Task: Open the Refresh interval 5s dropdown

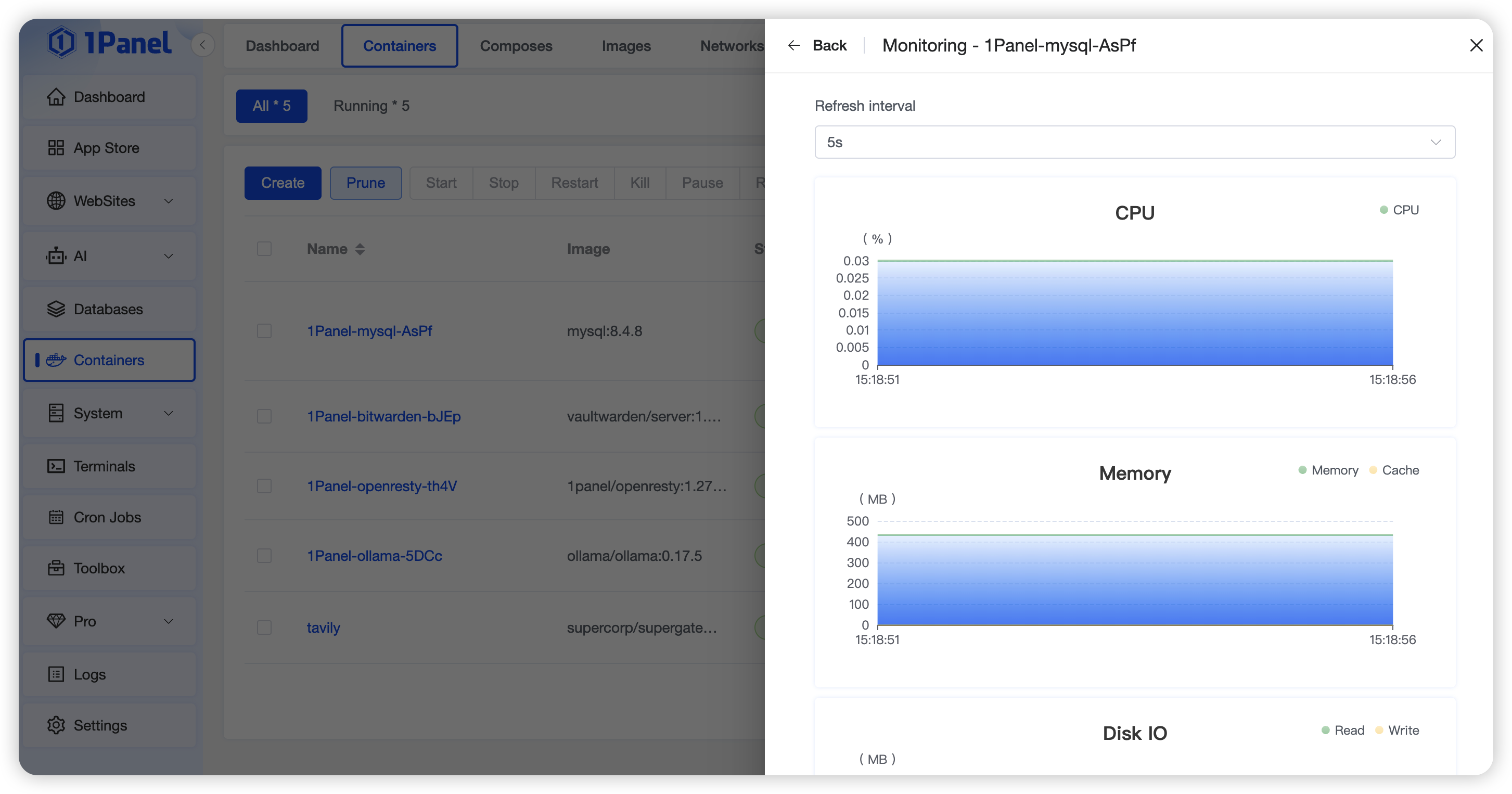Action: coord(1134,142)
